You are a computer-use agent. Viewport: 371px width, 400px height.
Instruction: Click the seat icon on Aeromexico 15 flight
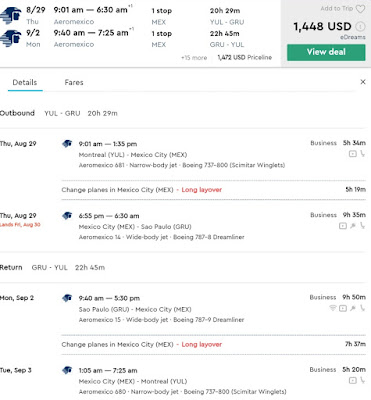362,308
